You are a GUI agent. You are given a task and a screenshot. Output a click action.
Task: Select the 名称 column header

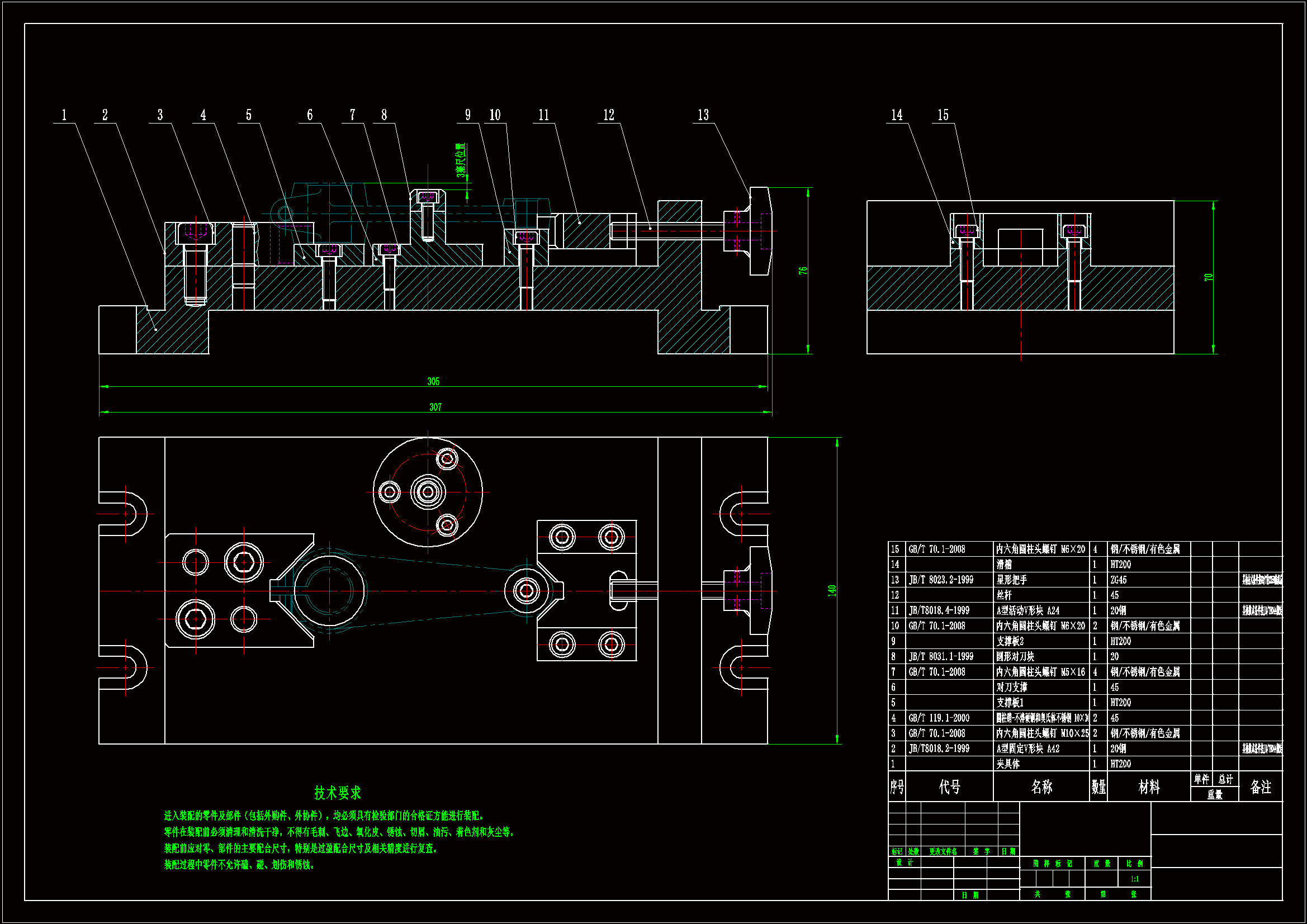[x=1041, y=787]
